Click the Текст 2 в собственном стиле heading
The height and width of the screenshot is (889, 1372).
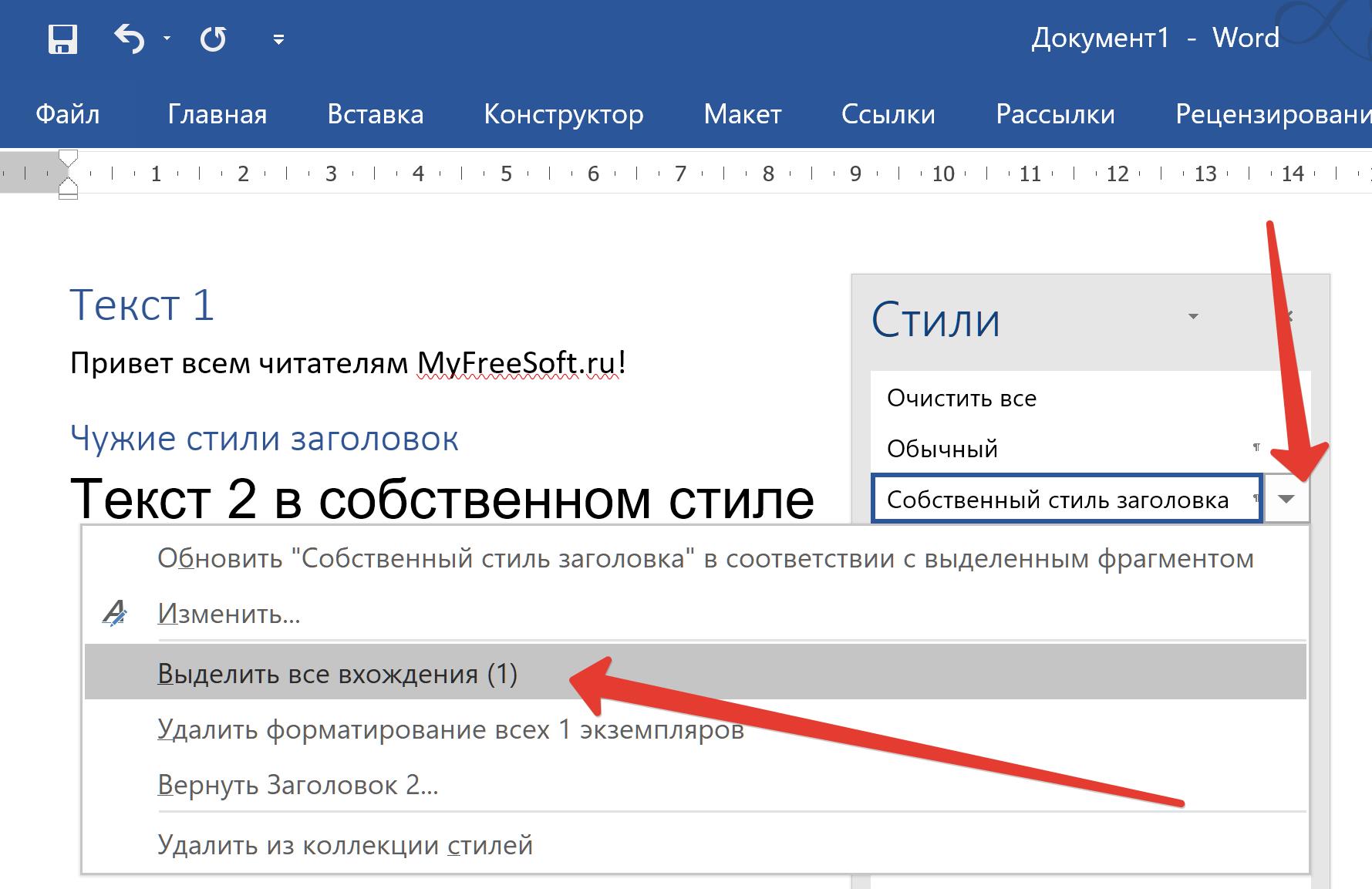442,498
